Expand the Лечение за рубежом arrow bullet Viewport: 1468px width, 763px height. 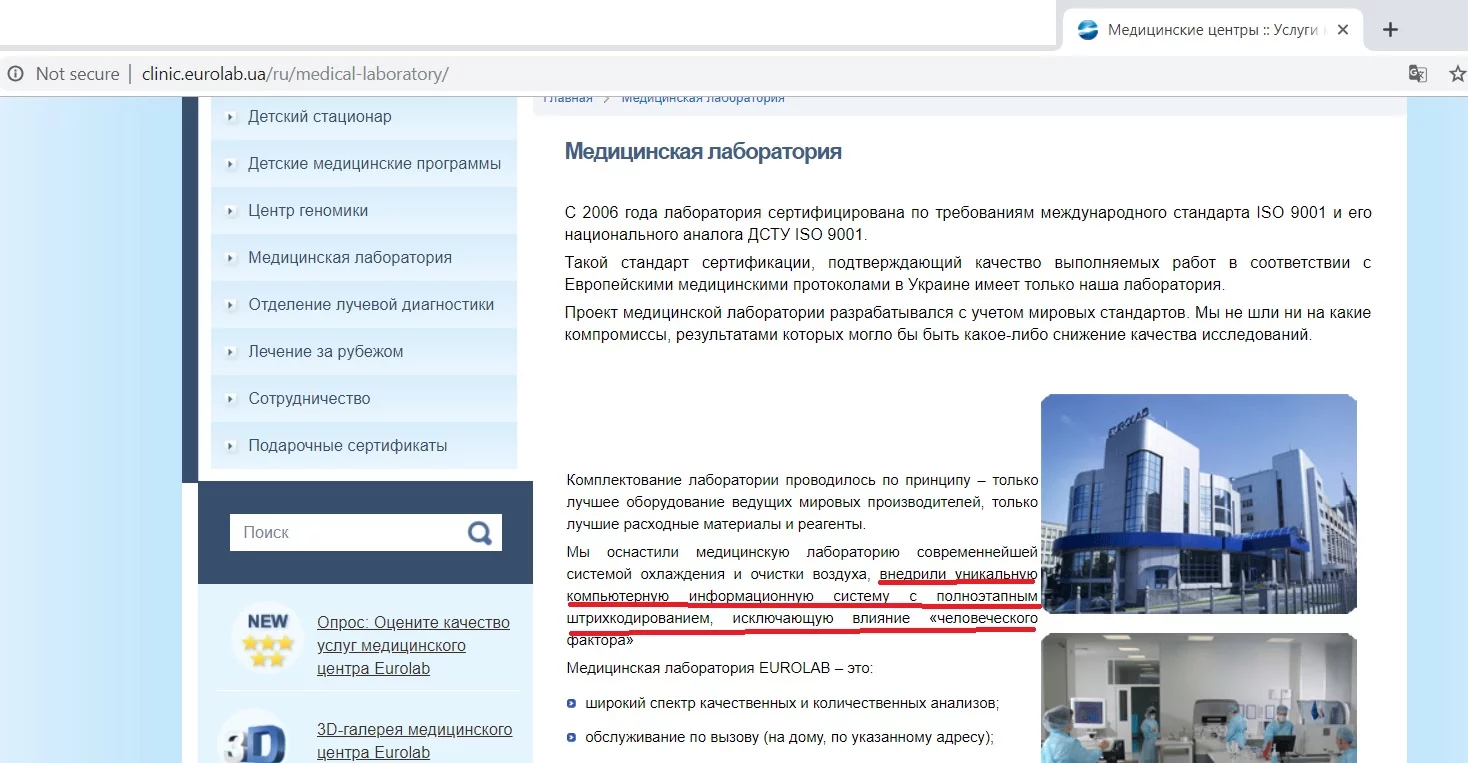(231, 352)
